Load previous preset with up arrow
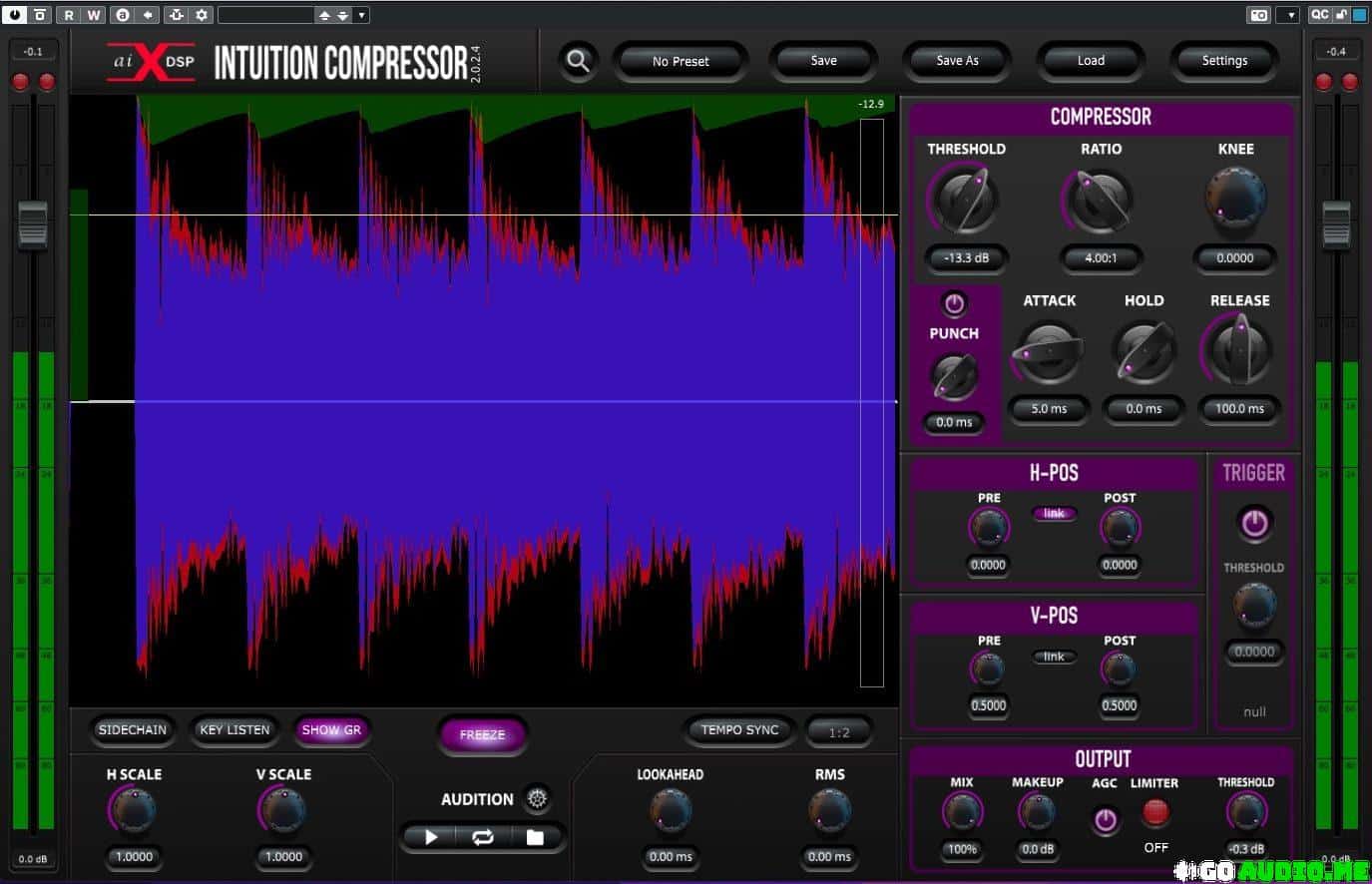The width and height of the screenshot is (1372, 884). [324, 16]
